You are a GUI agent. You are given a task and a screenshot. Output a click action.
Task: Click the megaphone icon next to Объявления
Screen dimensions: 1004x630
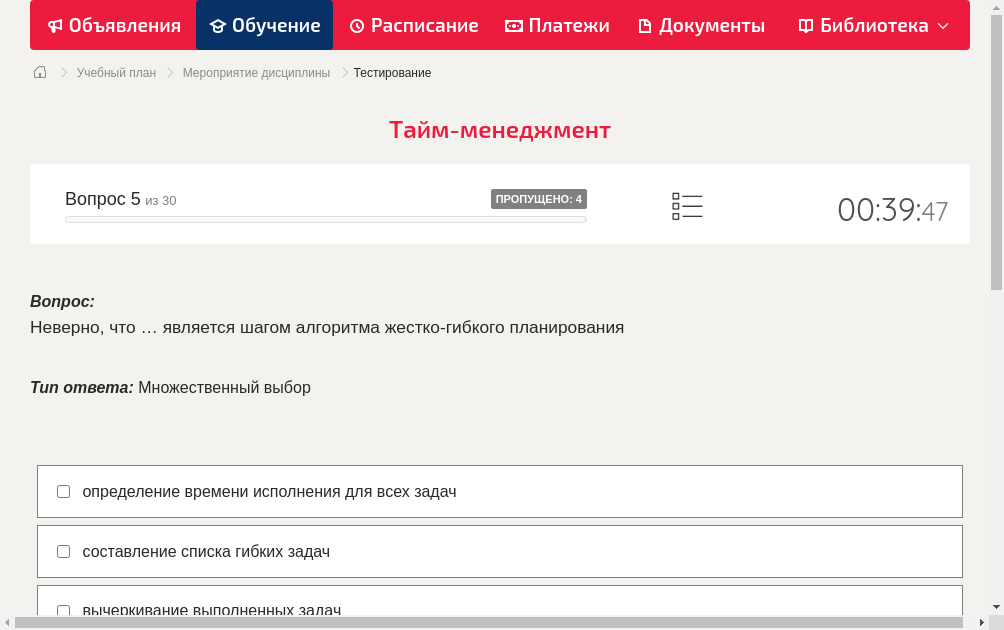pos(55,25)
